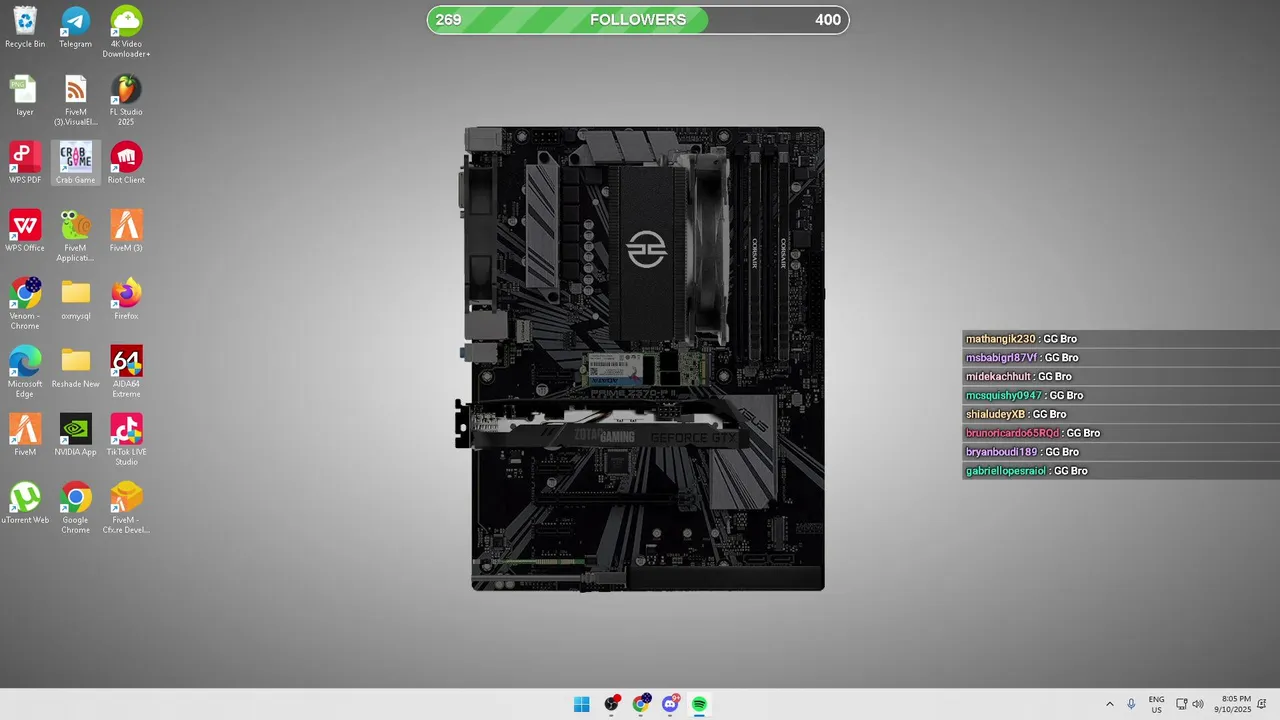Open Discord from the taskbar
The height and width of the screenshot is (720, 1280).
pos(670,704)
